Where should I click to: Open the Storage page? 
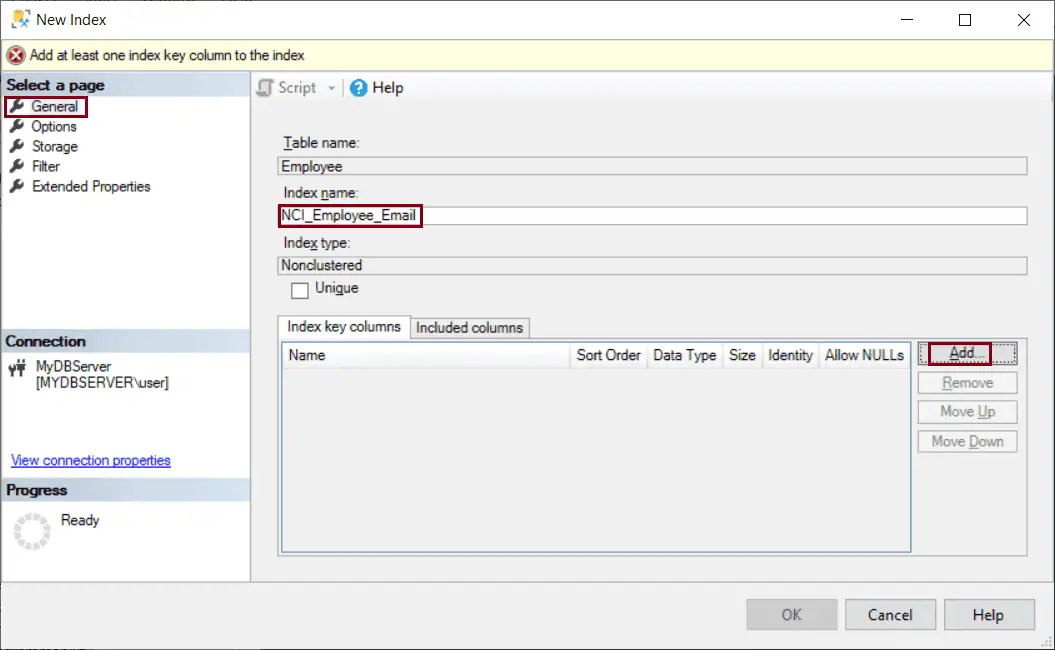[x=54, y=146]
